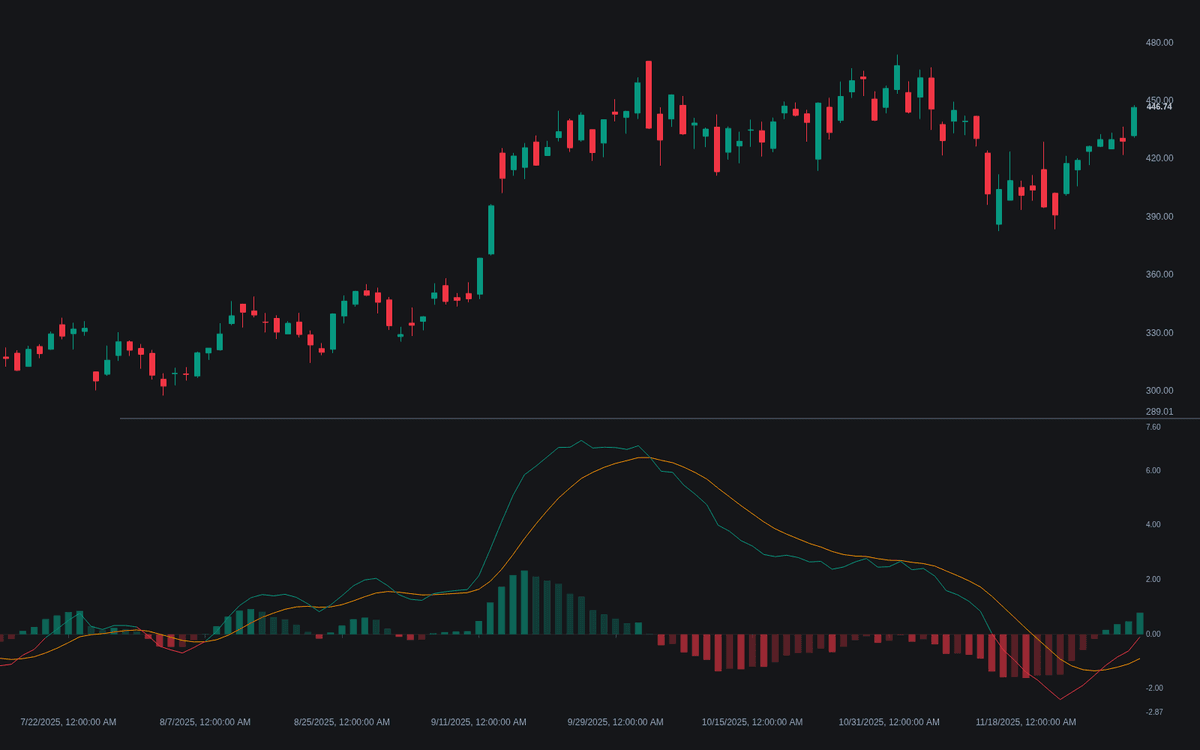Click the 420.00 price axis label

coord(1159,158)
